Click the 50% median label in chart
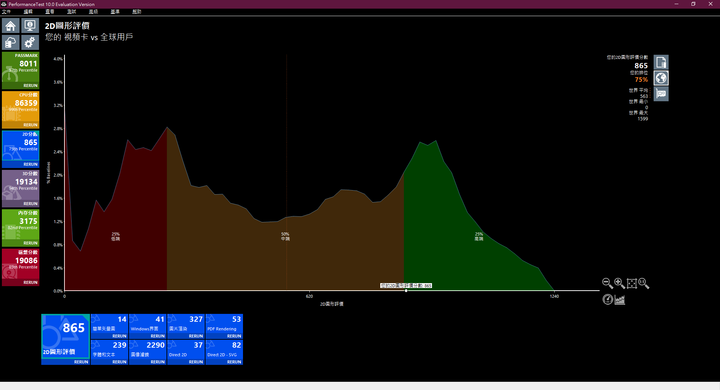Viewport: 720px width, 390px height. (x=285, y=237)
